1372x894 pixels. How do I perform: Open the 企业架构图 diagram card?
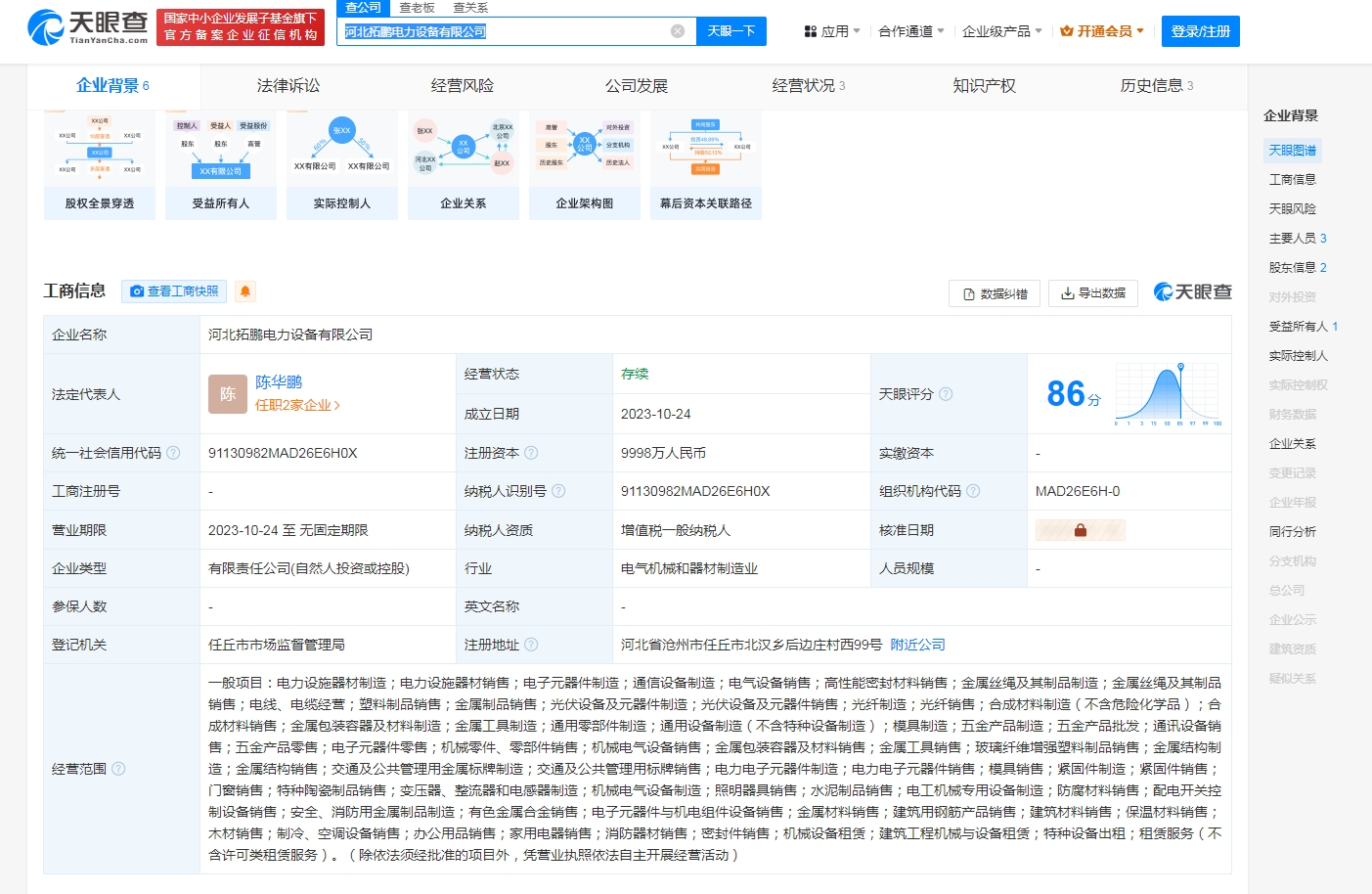(x=585, y=164)
